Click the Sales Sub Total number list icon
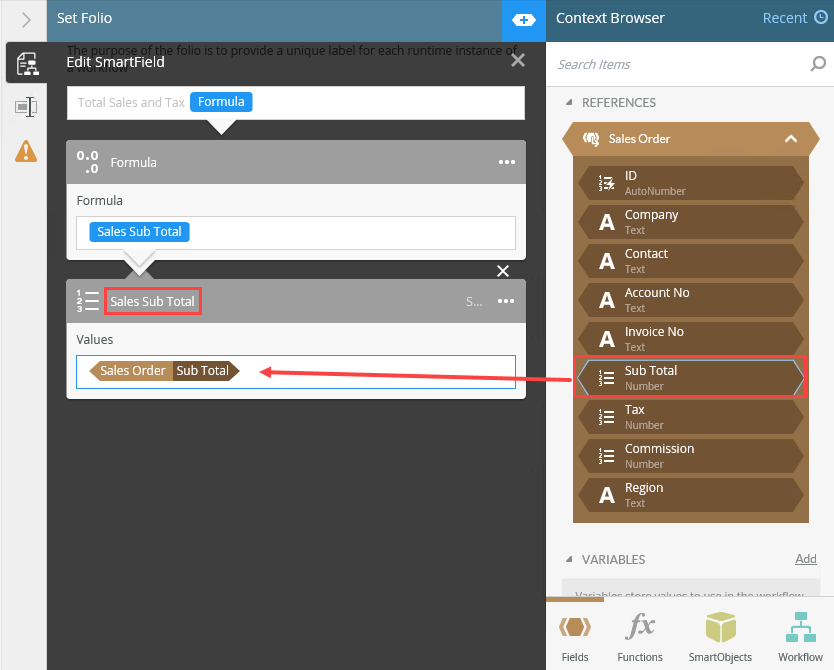 tap(87, 301)
